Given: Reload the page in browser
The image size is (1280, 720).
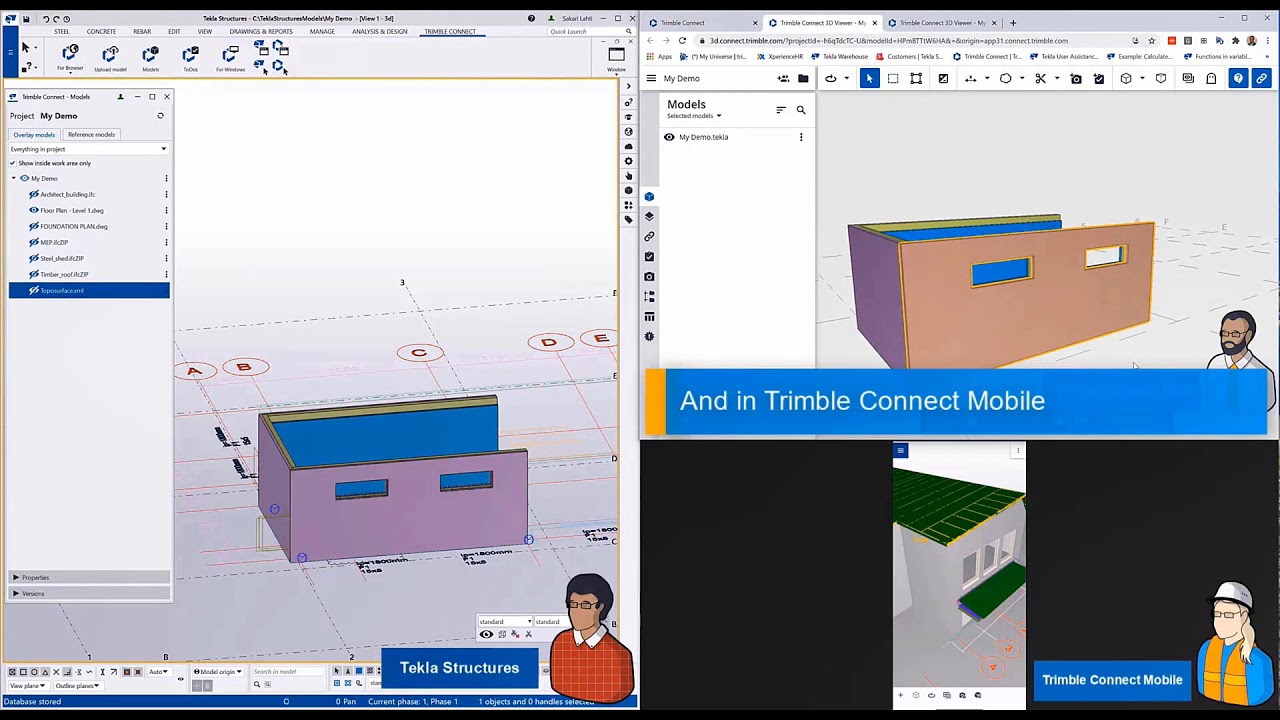Looking at the screenshot, I should tap(682, 41).
